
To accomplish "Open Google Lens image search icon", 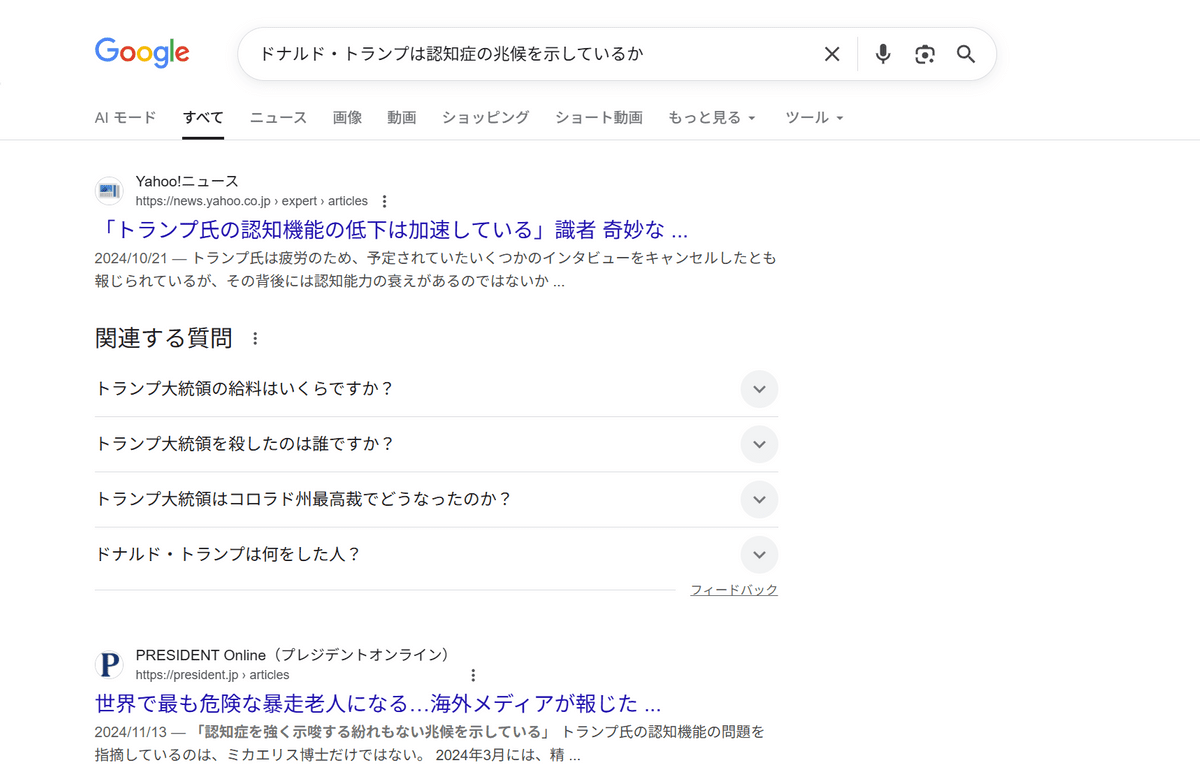I will (924, 54).
